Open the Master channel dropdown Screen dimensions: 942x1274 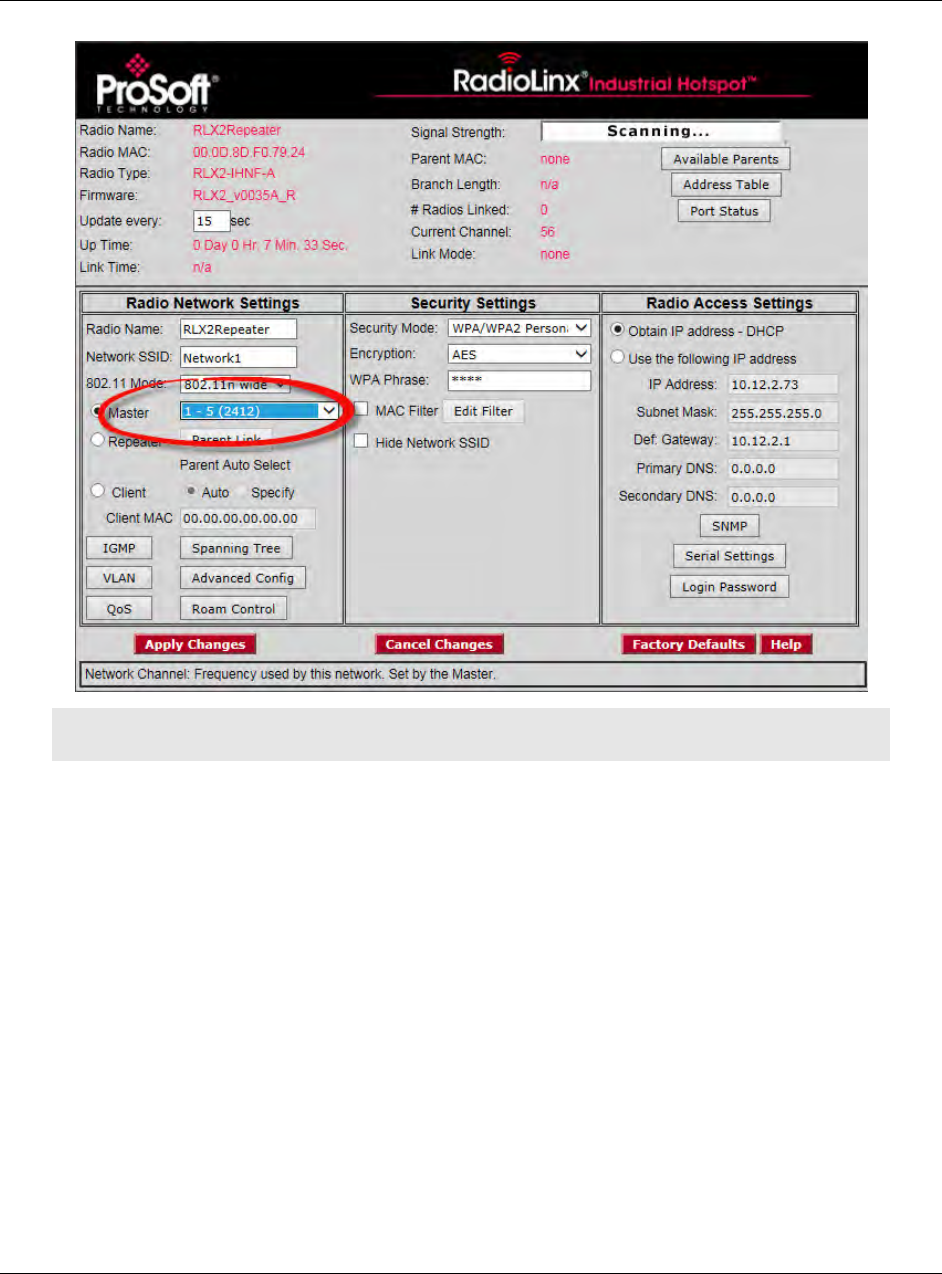pos(259,410)
